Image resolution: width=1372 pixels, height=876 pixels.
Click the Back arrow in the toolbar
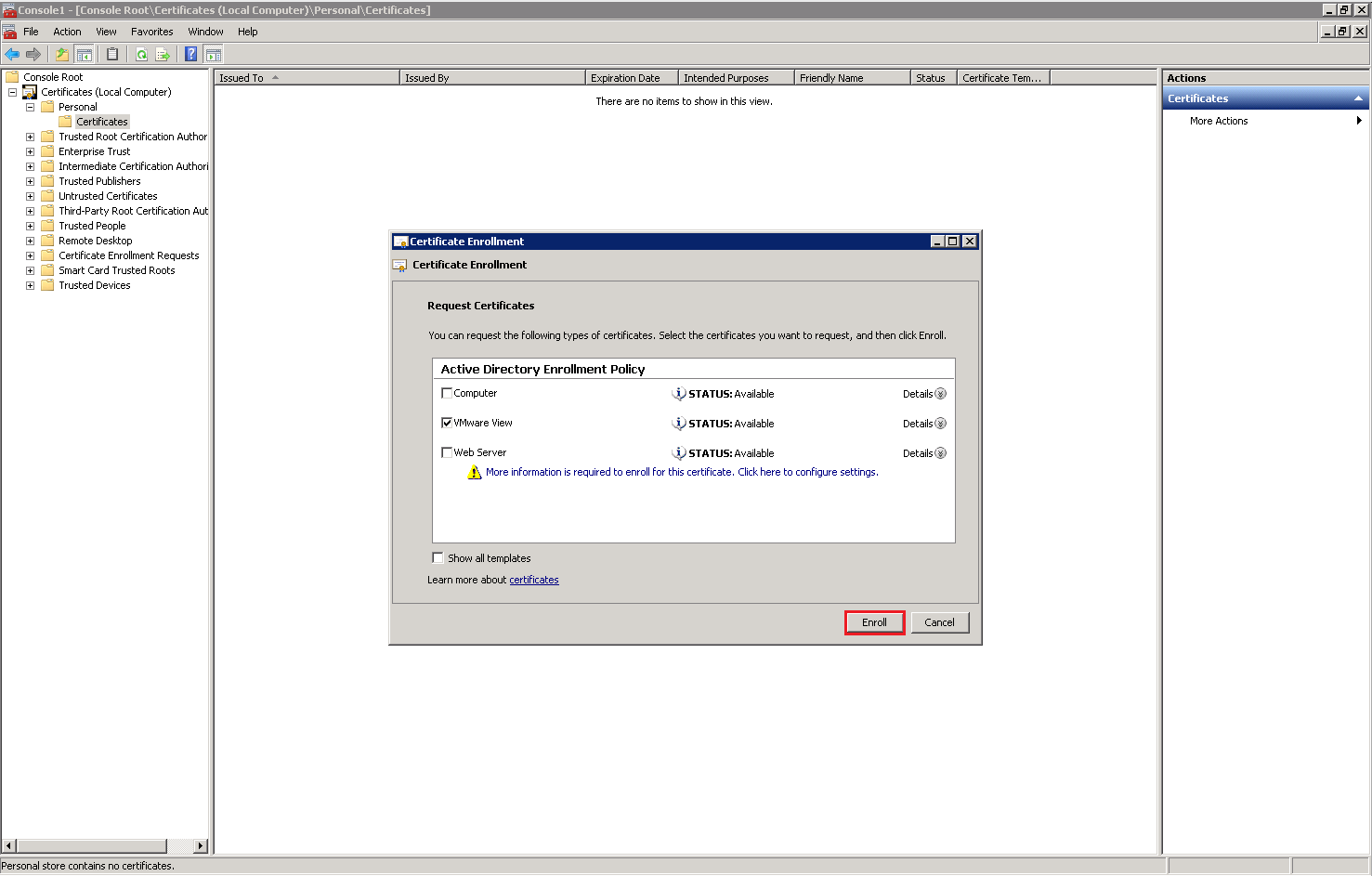point(12,54)
